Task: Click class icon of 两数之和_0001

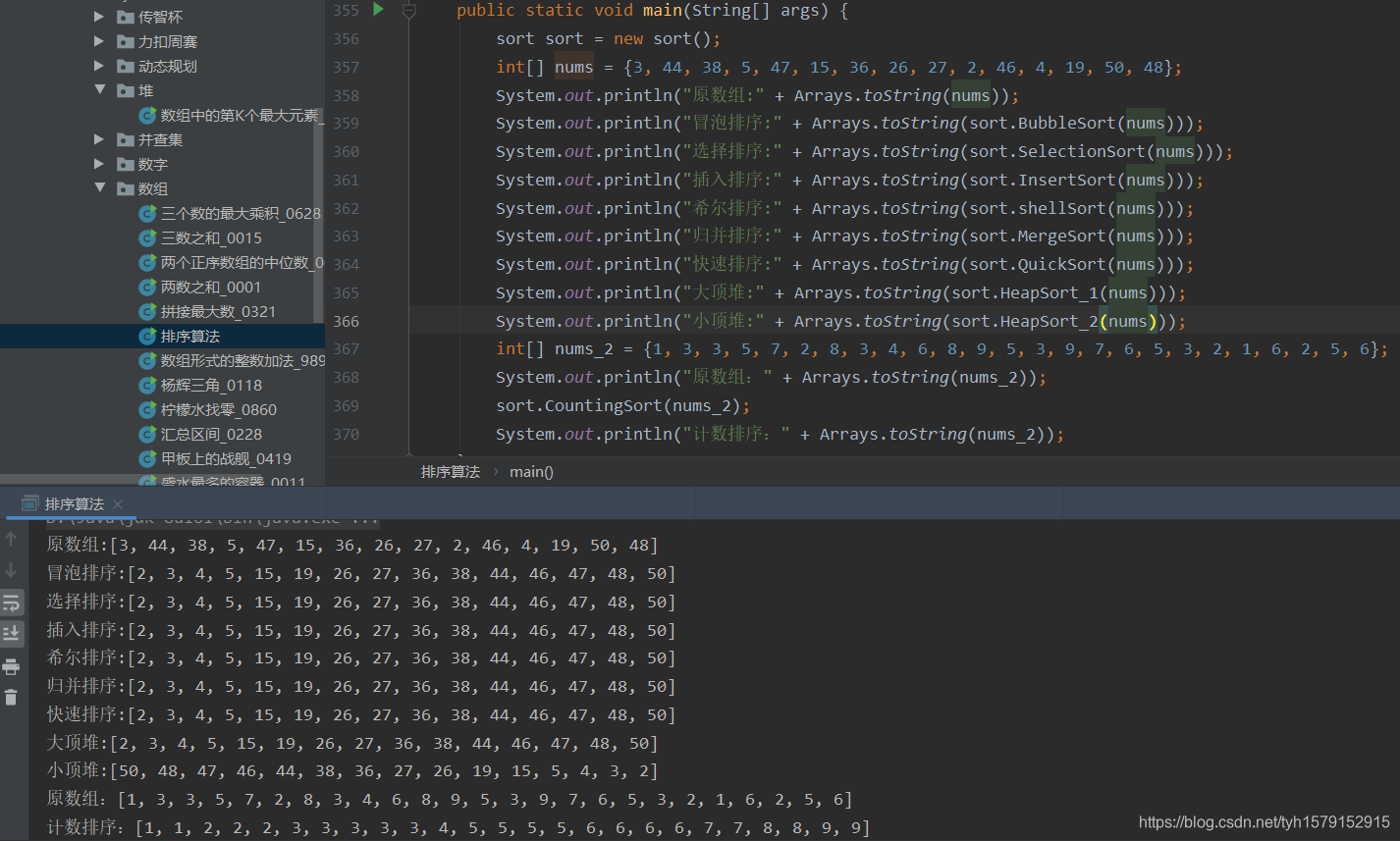Action: click(147, 287)
